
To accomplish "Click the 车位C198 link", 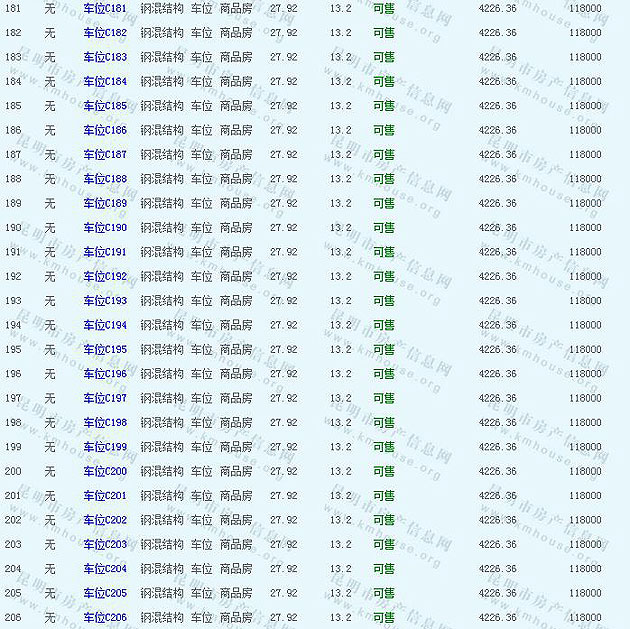I will (105, 422).
